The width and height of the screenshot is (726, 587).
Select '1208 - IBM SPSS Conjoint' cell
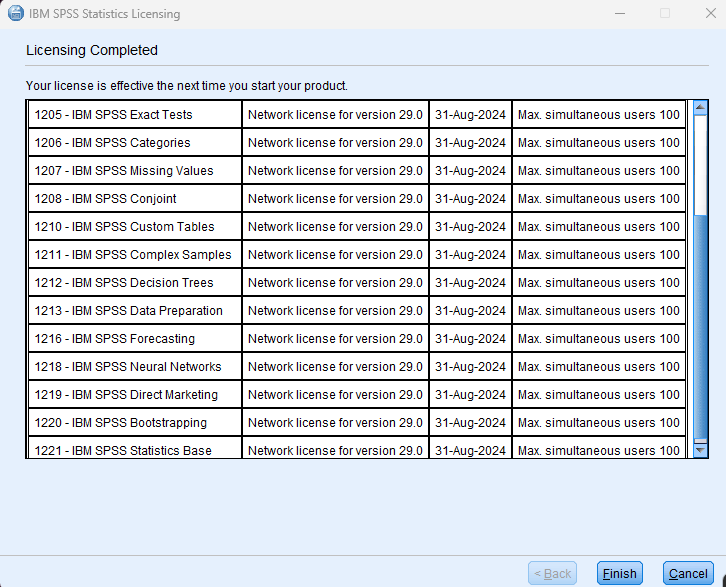pyautogui.click(x=135, y=199)
